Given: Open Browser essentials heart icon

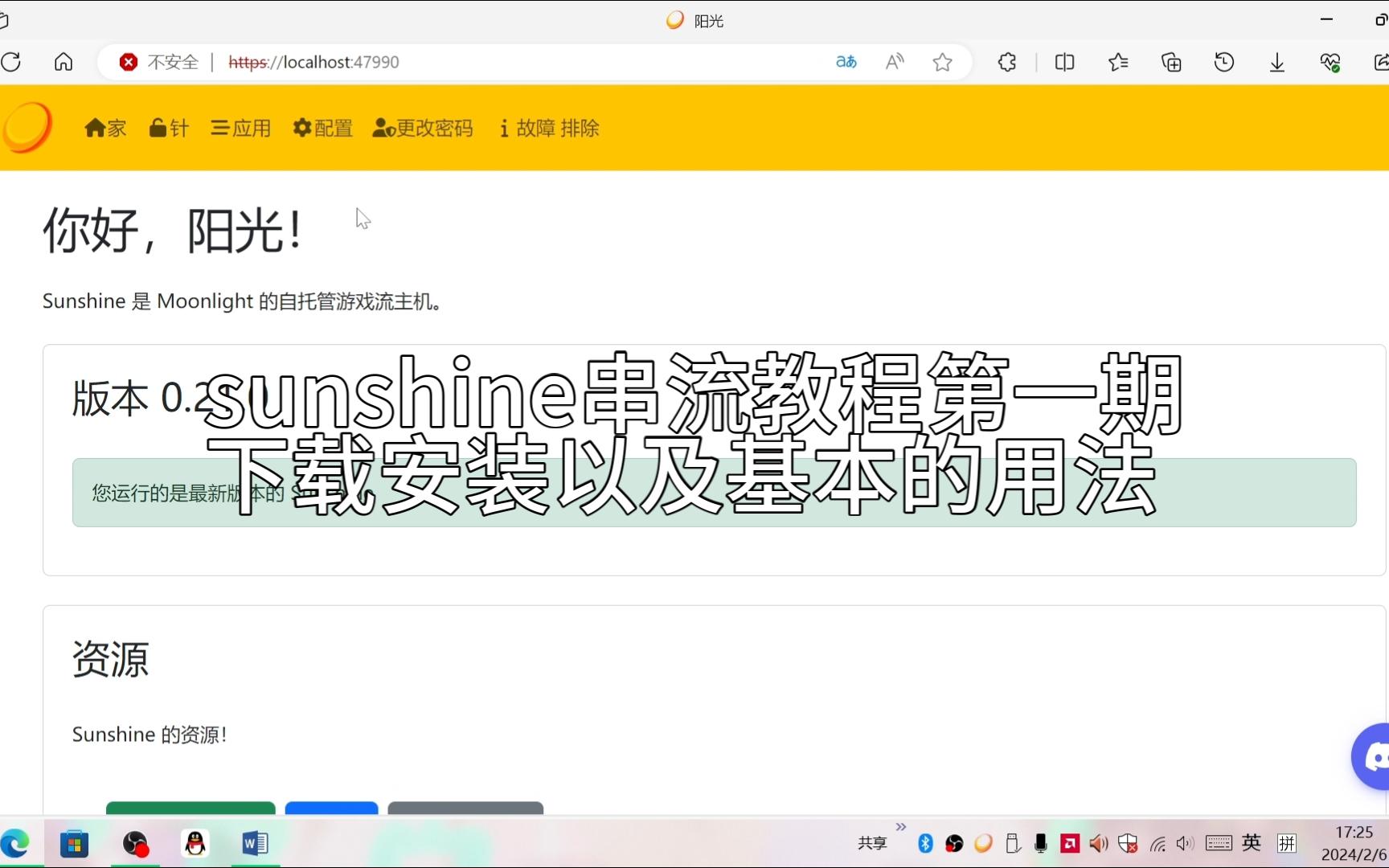Looking at the screenshot, I should point(1330,62).
